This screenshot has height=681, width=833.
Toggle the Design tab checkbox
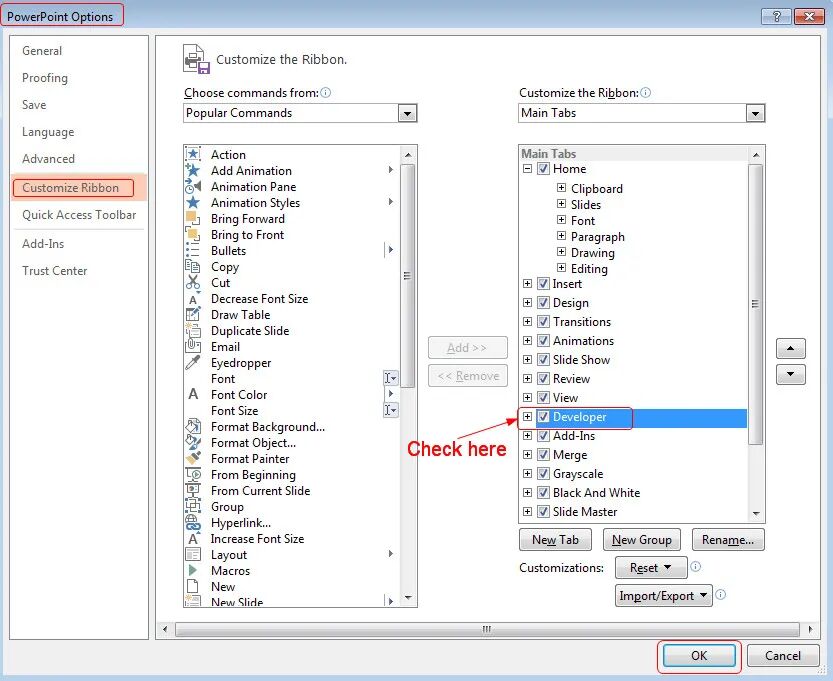pyautogui.click(x=543, y=303)
